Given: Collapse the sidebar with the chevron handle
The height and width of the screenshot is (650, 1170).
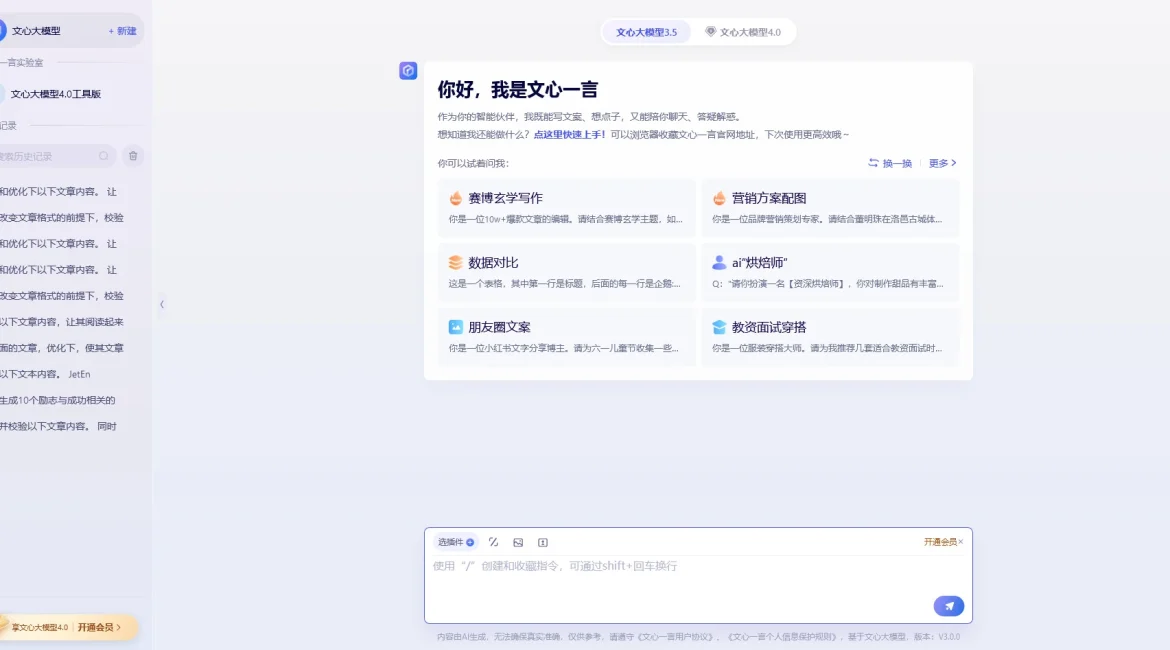Looking at the screenshot, I should [162, 304].
